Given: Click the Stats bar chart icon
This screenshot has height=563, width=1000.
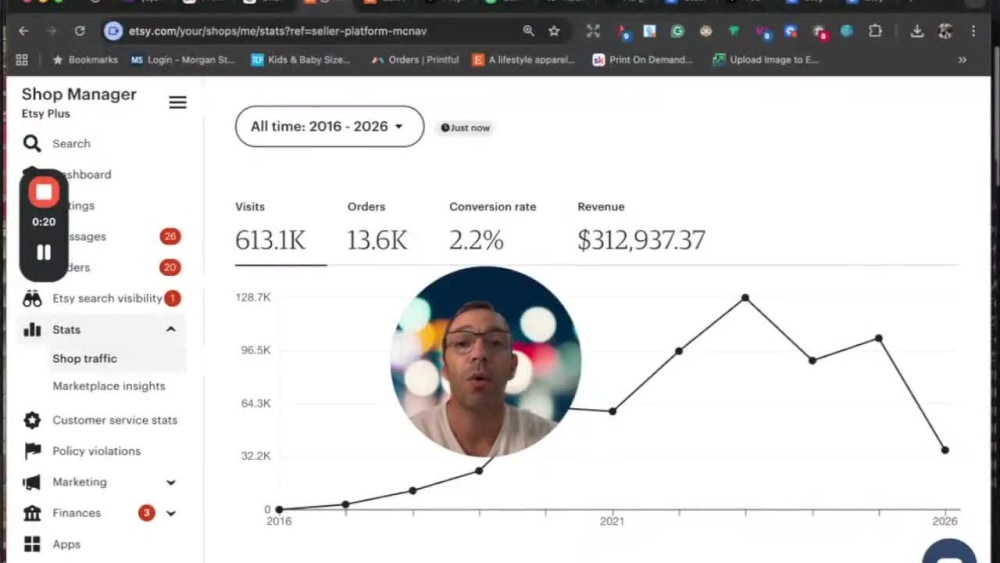Looking at the screenshot, I should point(32,330).
